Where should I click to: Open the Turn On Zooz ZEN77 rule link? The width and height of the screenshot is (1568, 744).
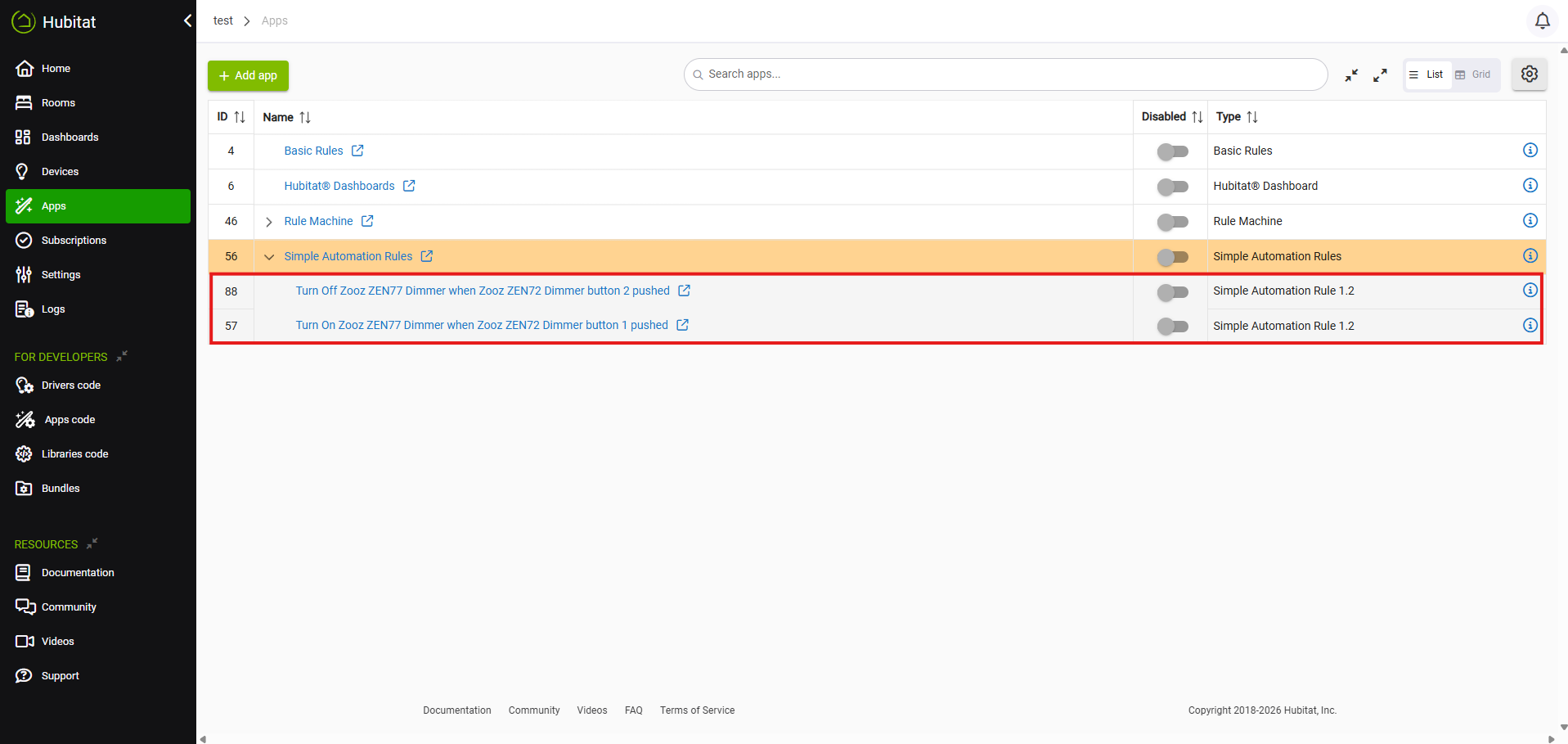(x=481, y=326)
